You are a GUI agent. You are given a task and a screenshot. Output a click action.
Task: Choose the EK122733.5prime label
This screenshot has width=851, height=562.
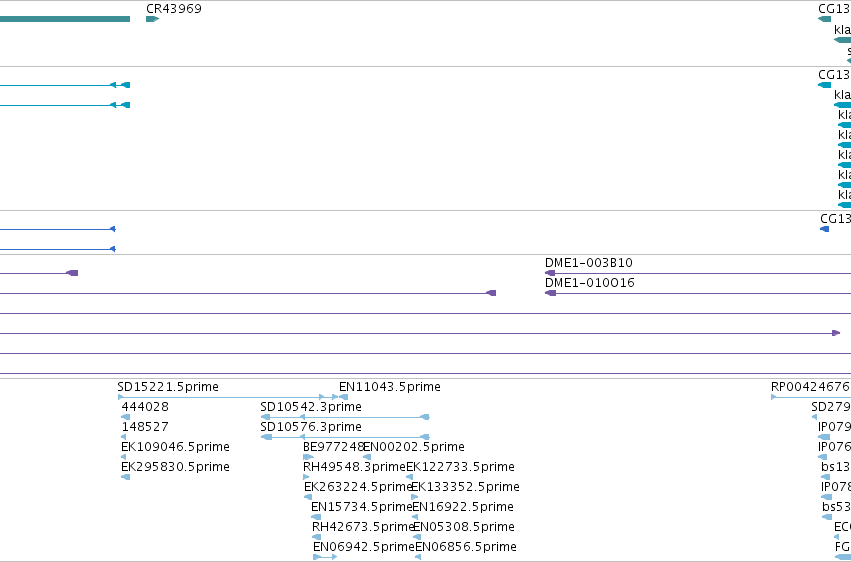pyautogui.click(x=460, y=467)
